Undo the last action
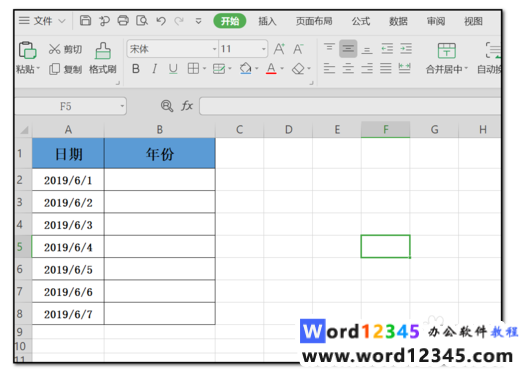523x372 pixels. coord(161,21)
